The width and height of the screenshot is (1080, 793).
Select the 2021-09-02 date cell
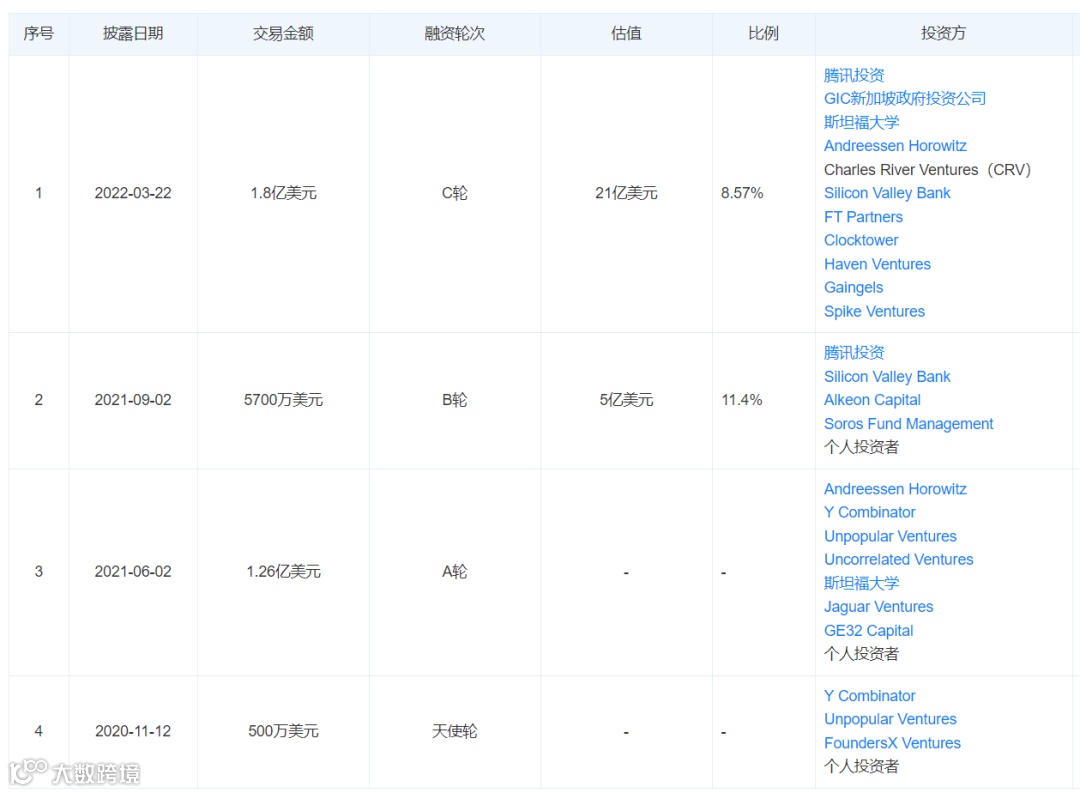(133, 400)
